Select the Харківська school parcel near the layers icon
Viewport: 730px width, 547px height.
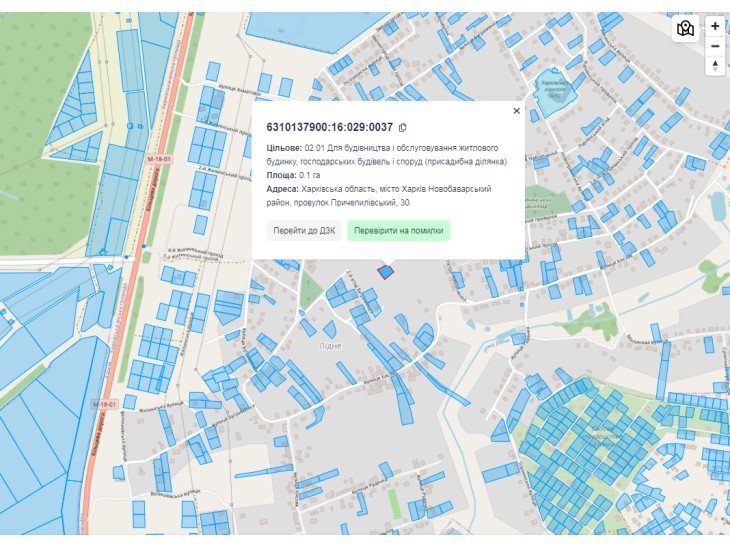point(554,92)
